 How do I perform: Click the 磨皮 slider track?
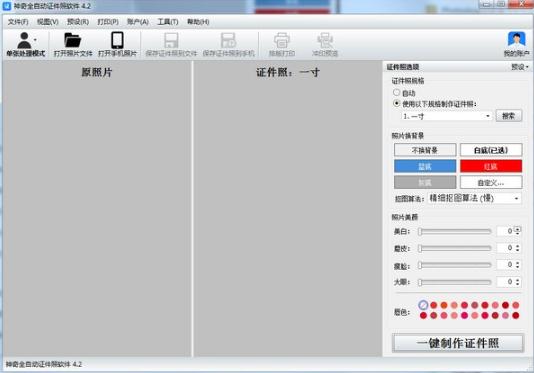point(455,248)
